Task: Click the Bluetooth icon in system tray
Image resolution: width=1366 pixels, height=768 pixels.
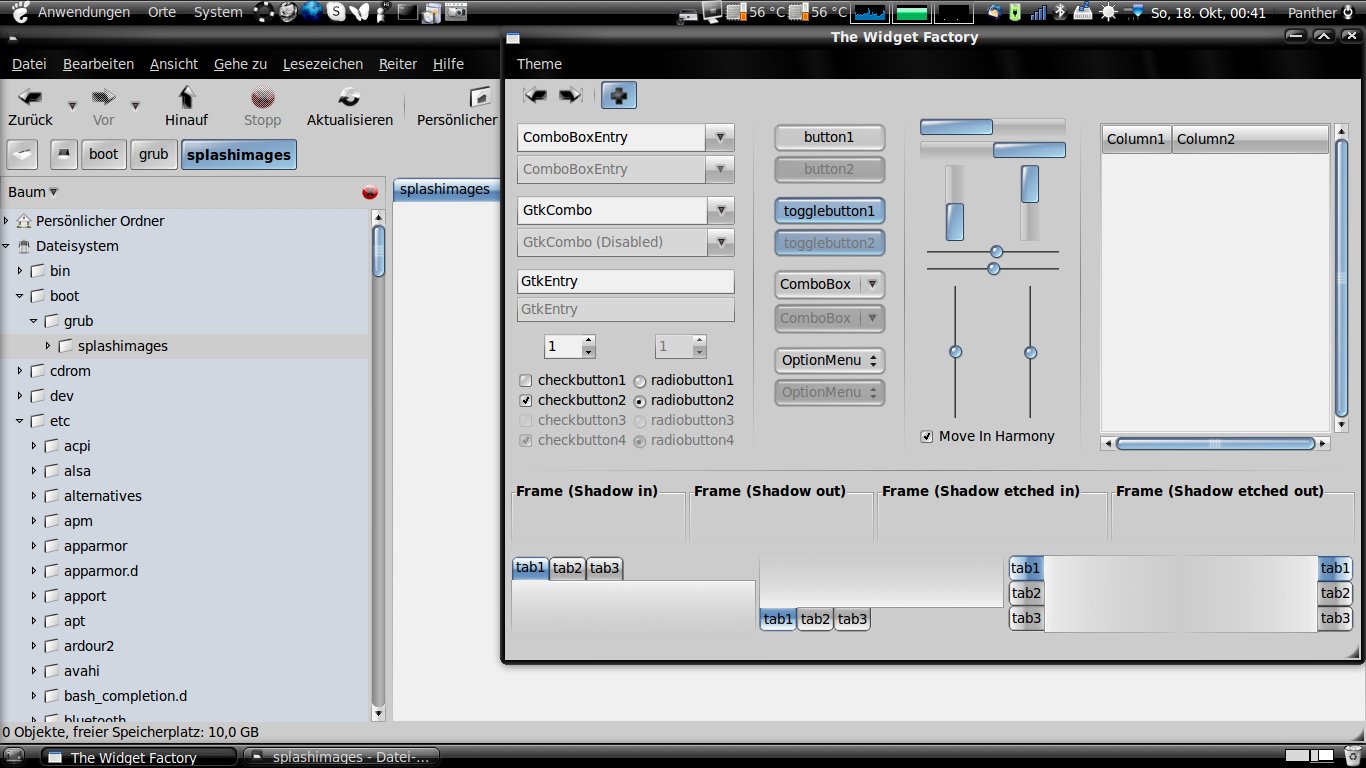Action: [x=1061, y=13]
